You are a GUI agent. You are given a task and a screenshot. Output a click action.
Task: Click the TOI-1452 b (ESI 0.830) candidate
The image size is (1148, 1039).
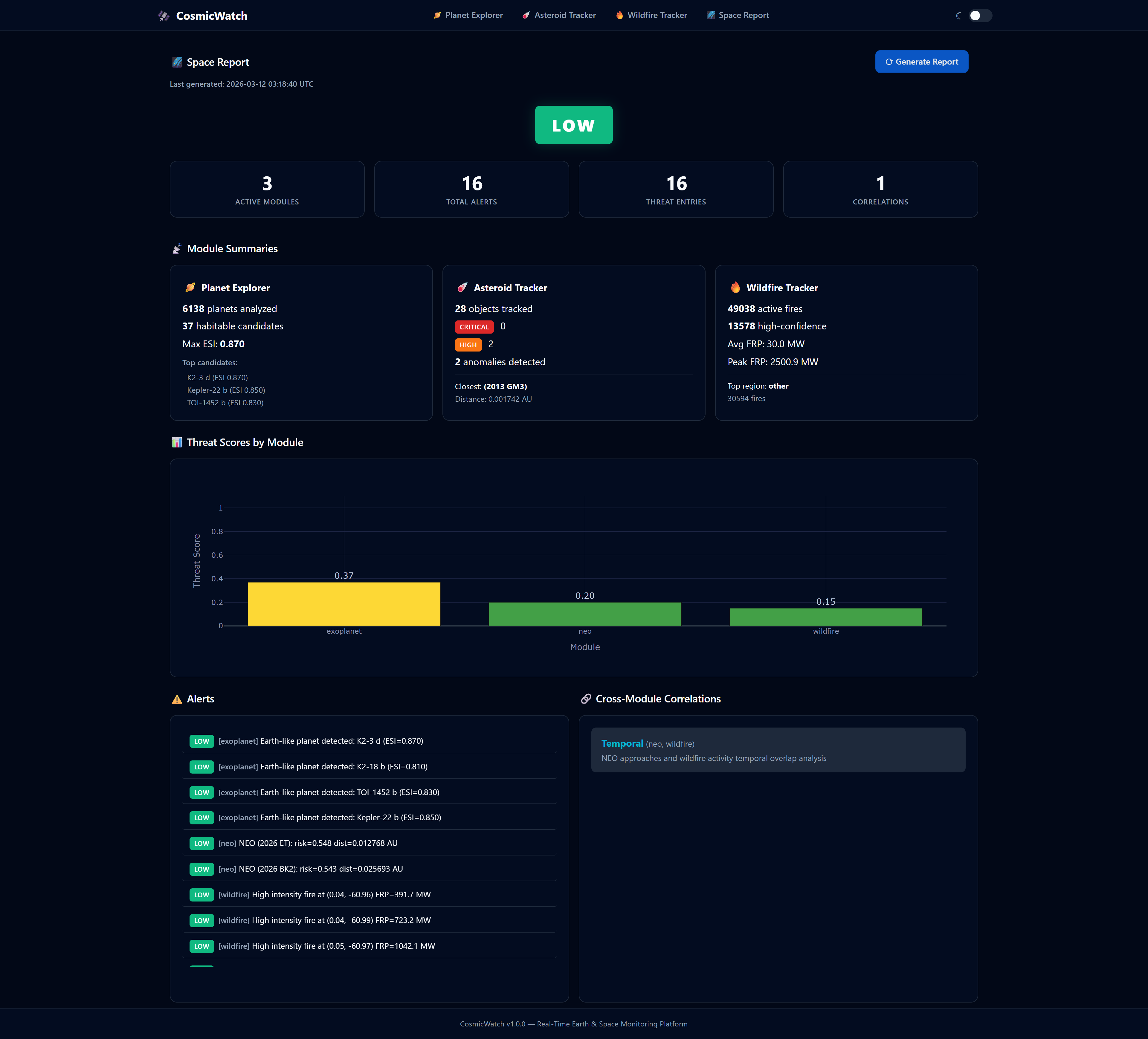(225, 403)
